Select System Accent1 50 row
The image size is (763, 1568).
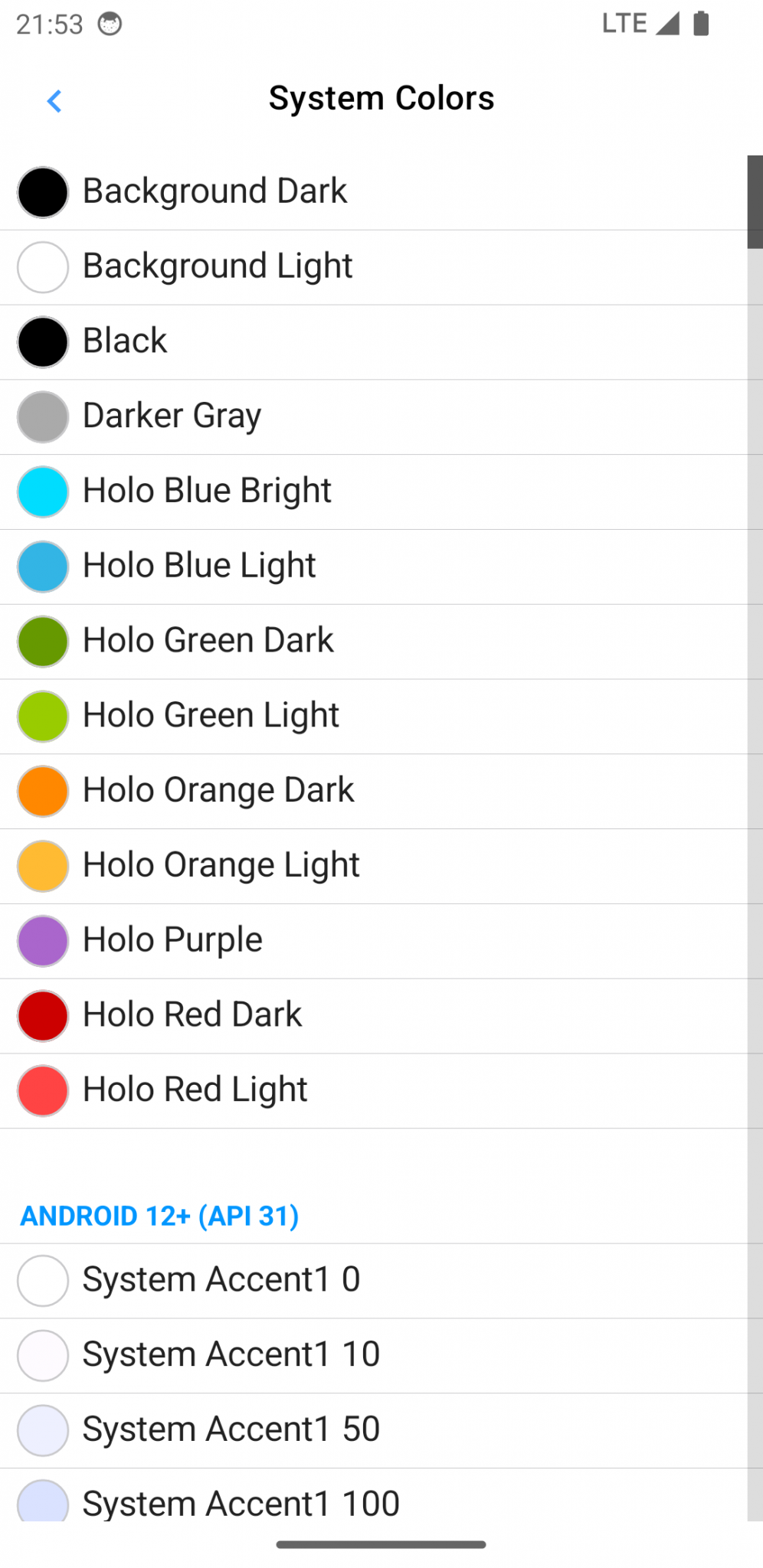click(x=374, y=1430)
